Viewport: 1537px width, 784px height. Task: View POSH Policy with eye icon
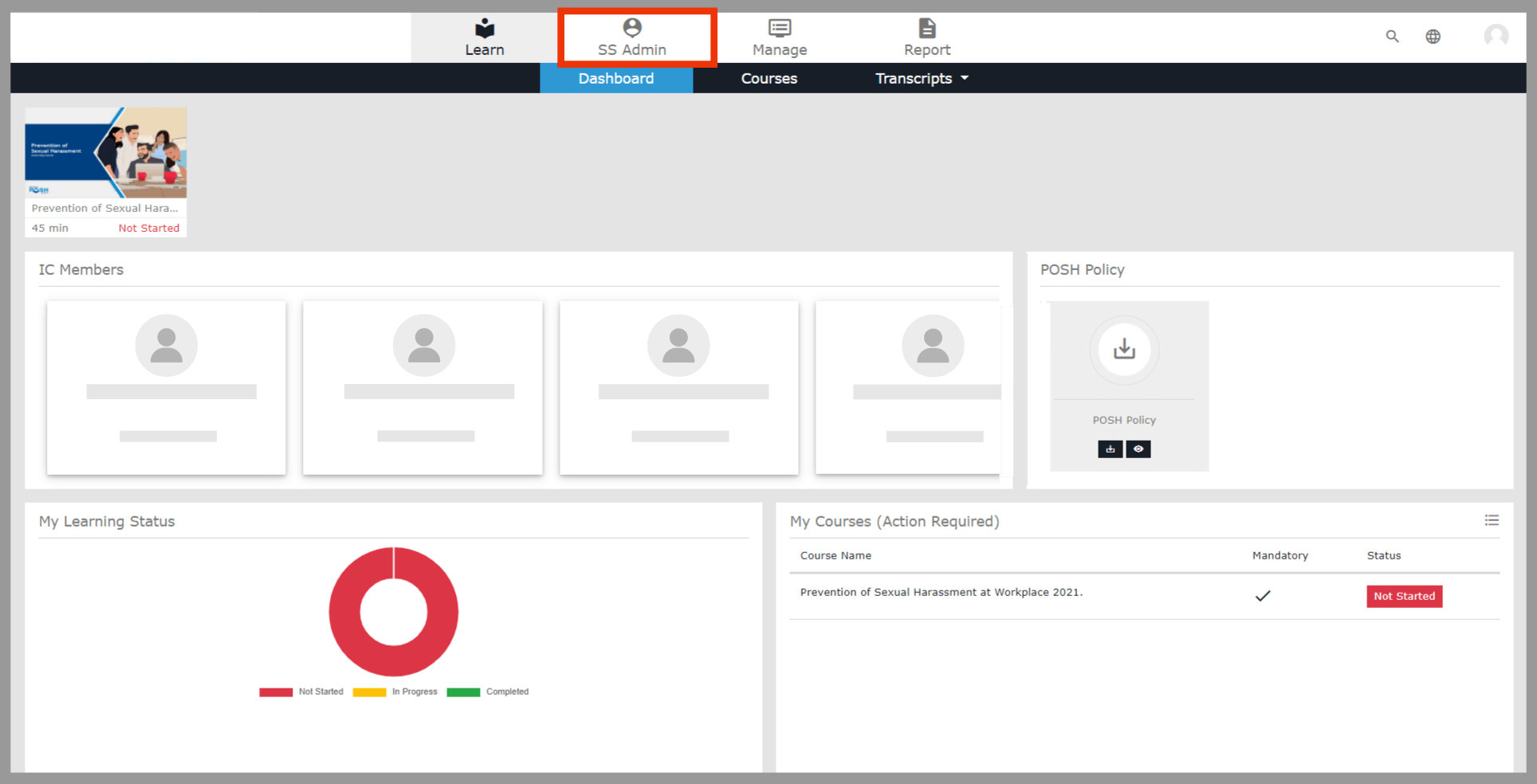coord(1138,449)
